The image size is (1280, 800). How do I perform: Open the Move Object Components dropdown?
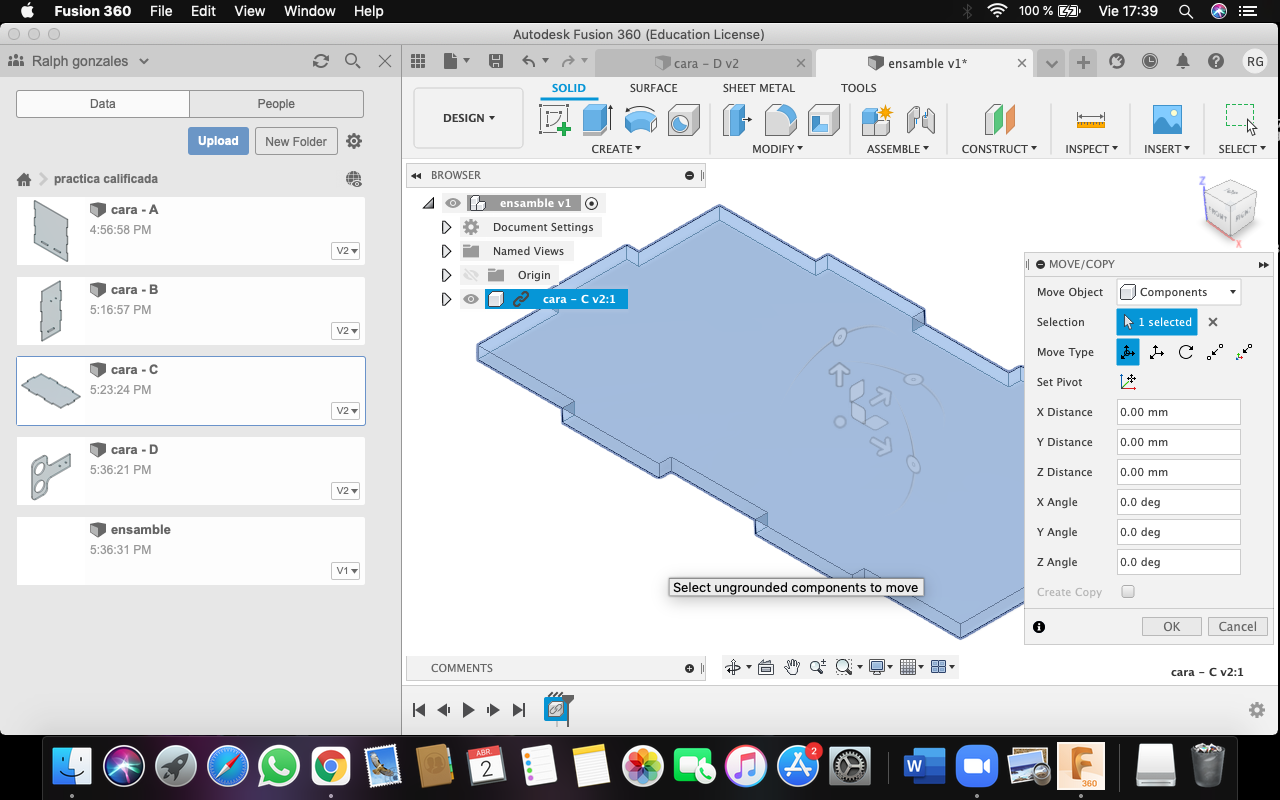point(1178,292)
